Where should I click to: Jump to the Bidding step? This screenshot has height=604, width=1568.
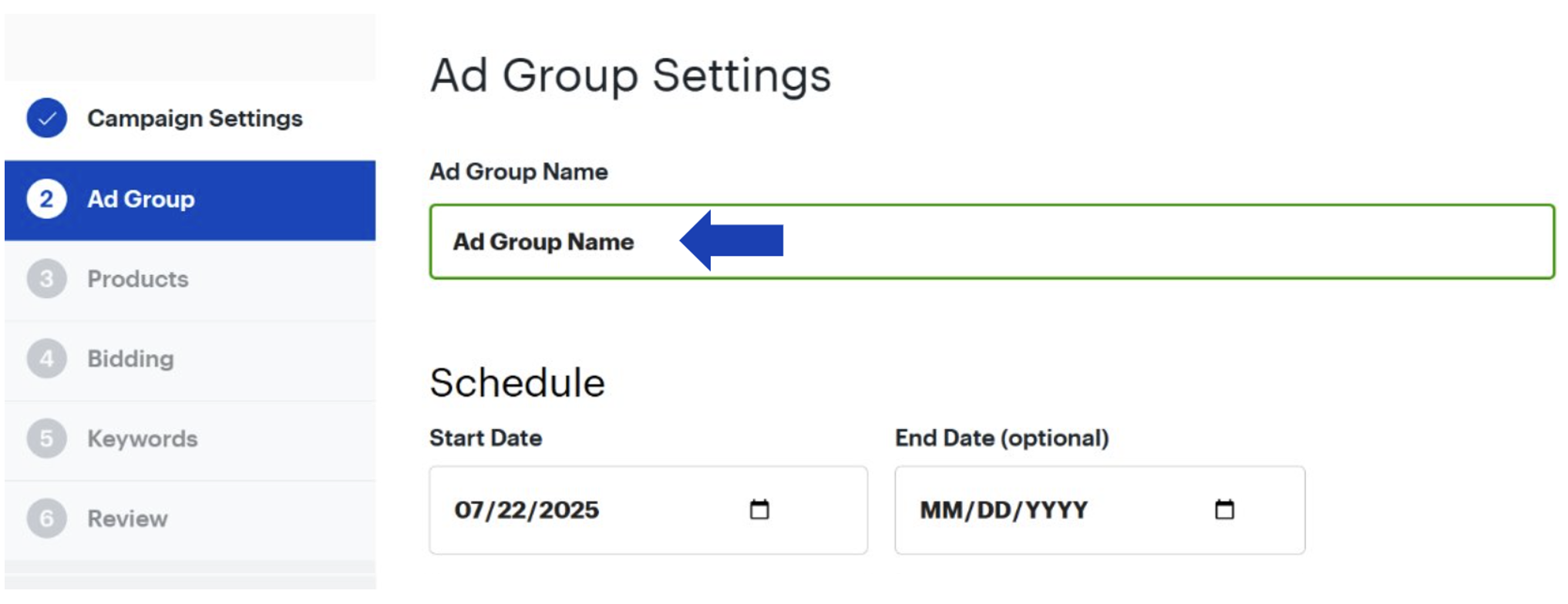tap(130, 359)
